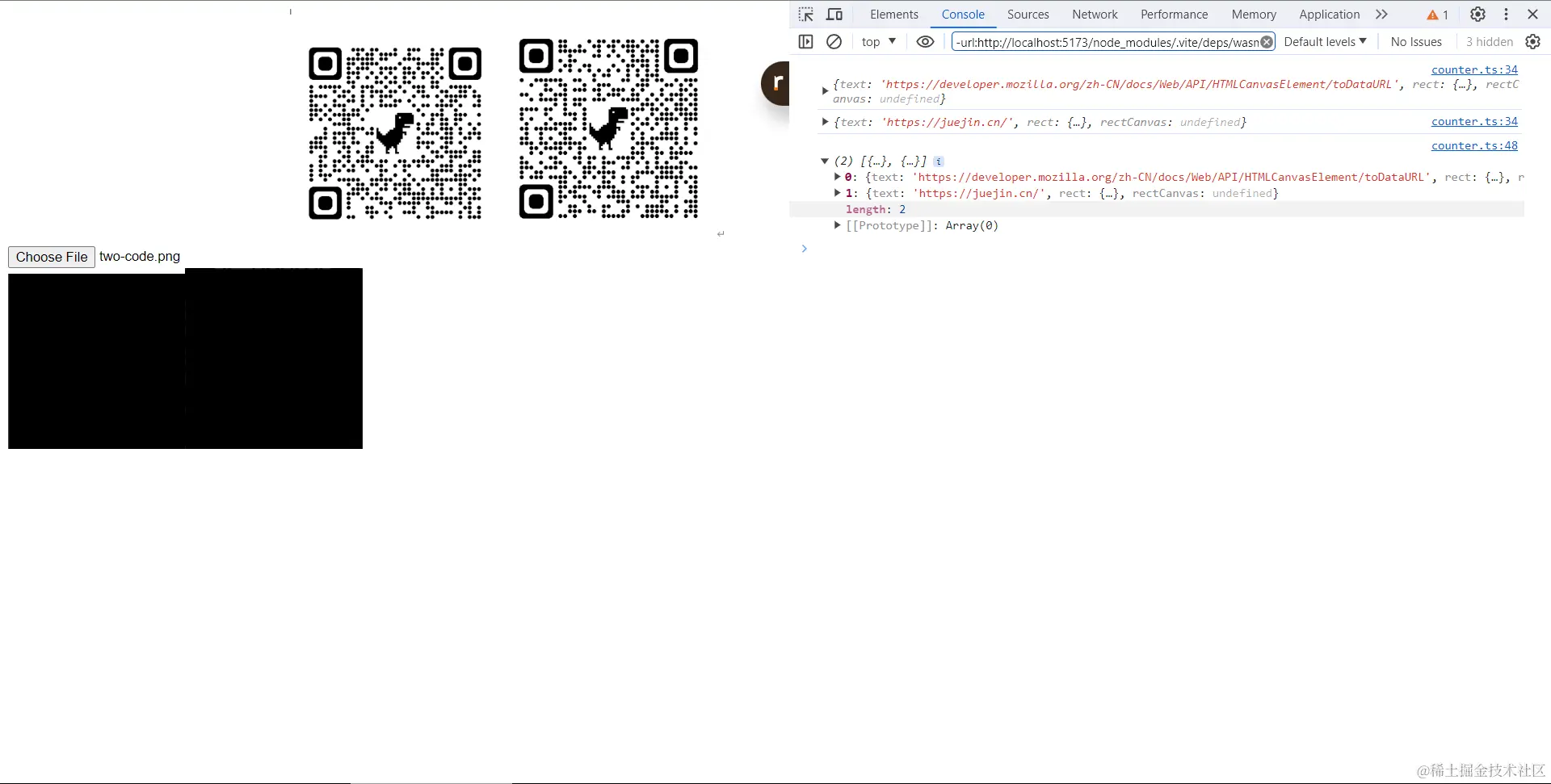Click the black canvas output area
1551x784 pixels.
[185, 358]
